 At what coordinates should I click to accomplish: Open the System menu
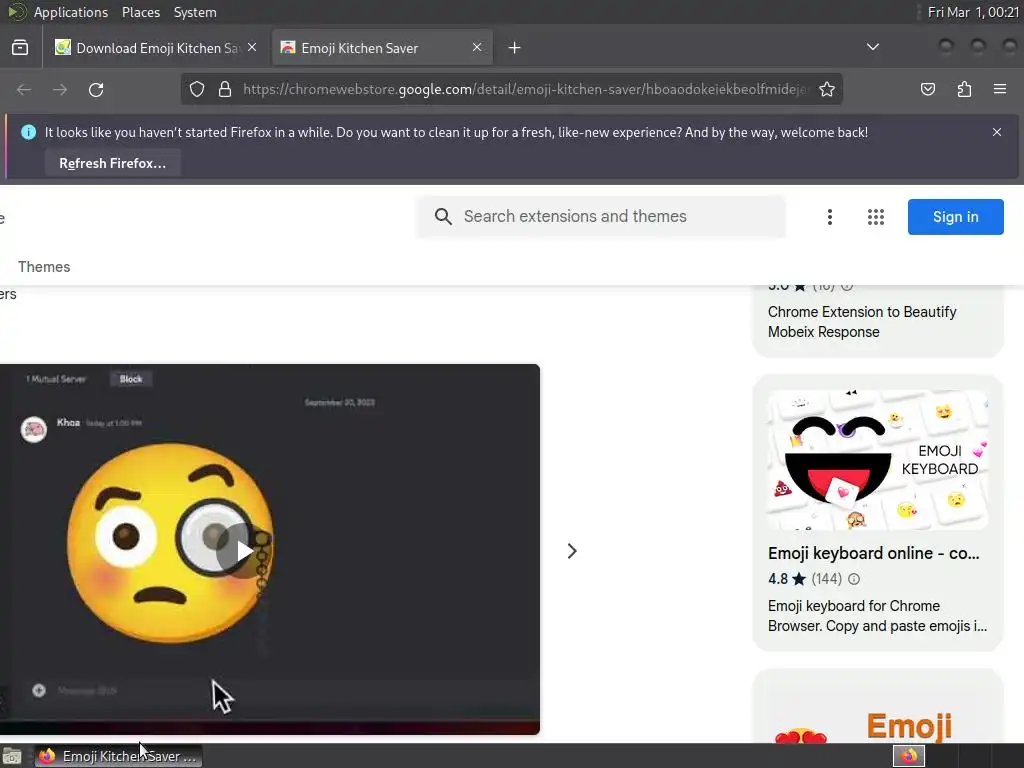tap(195, 12)
